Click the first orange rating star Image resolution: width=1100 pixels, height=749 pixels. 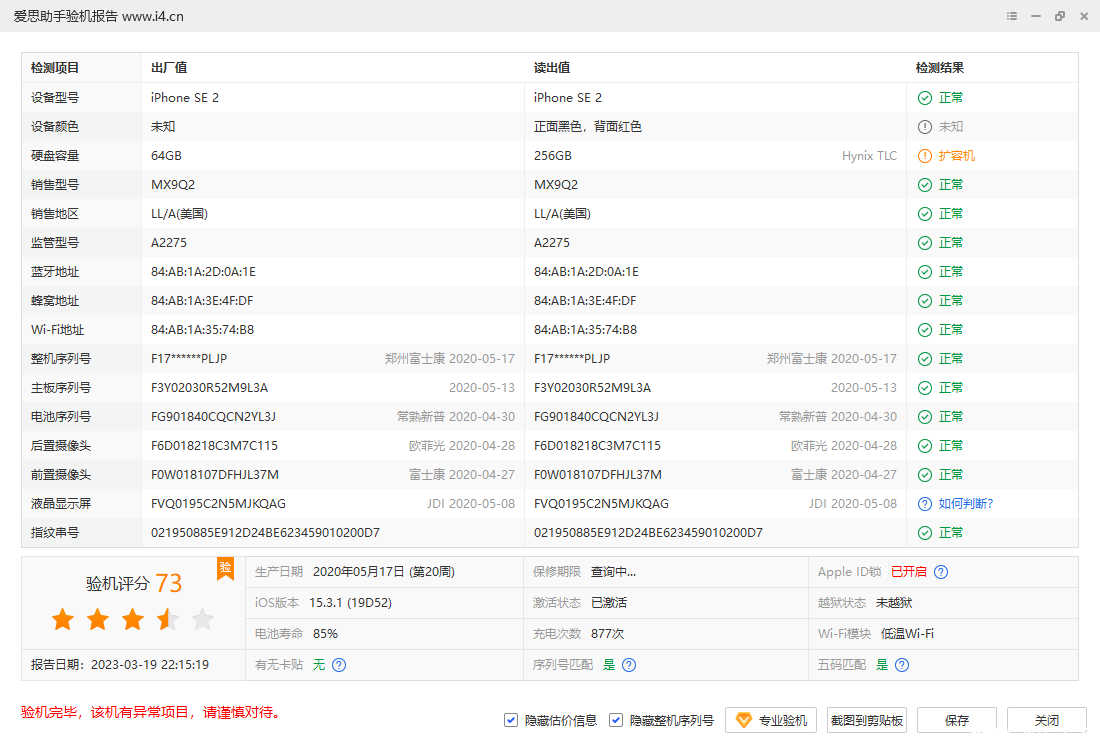pos(63,619)
